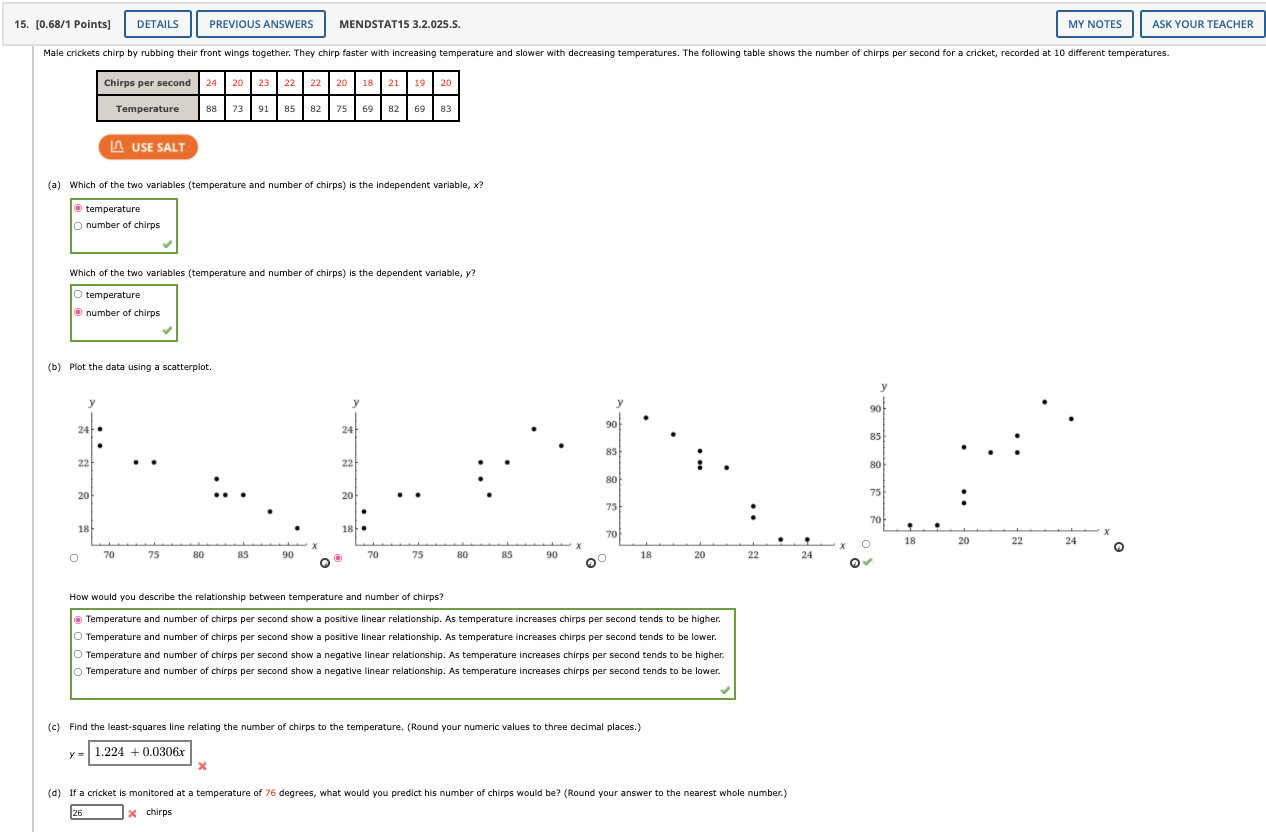Image resolution: width=1266 pixels, height=832 pixels.
Task: Click the red X beside the least-squares equation
Action: tap(202, 766)
